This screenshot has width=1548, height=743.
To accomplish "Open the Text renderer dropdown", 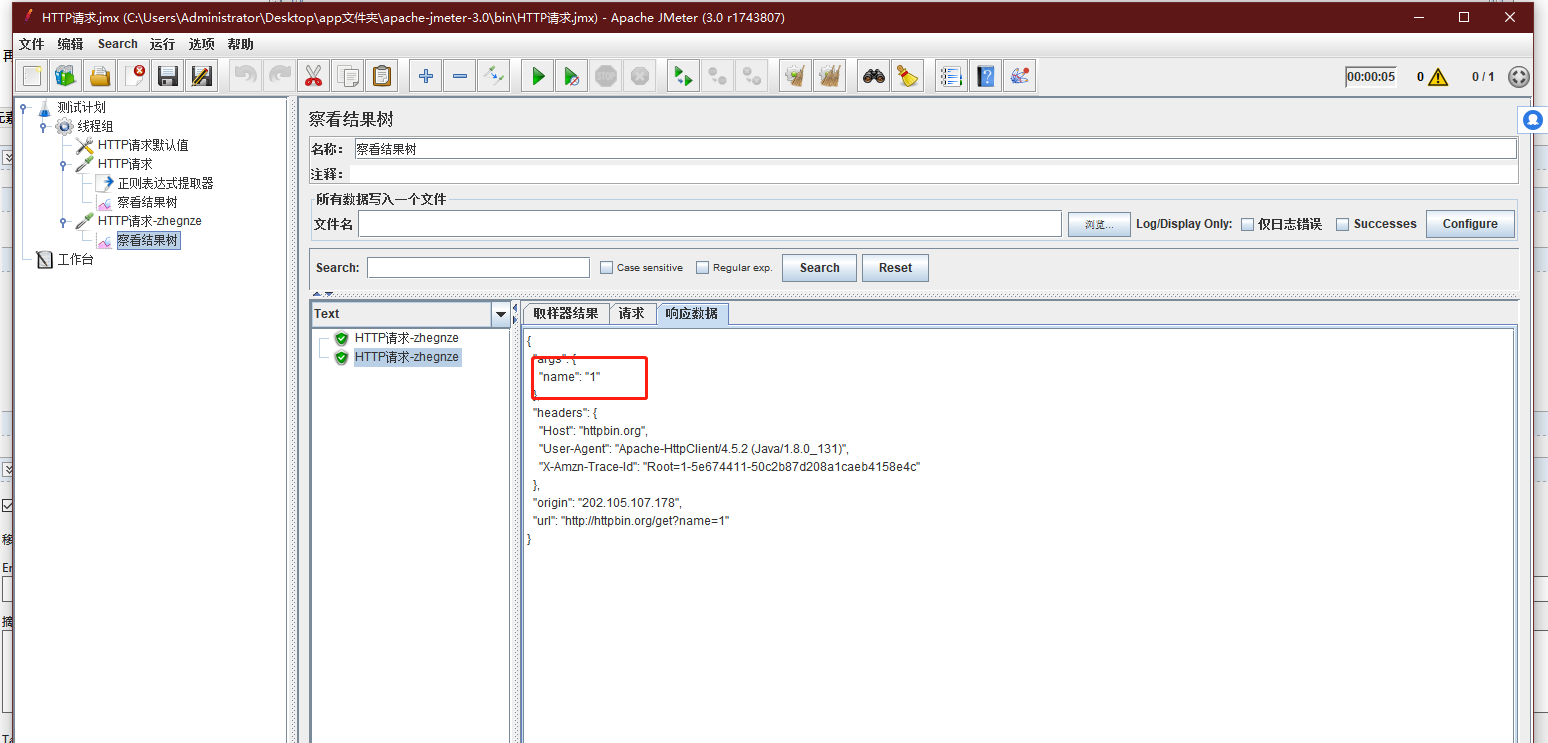I will [x=501, y=314].
